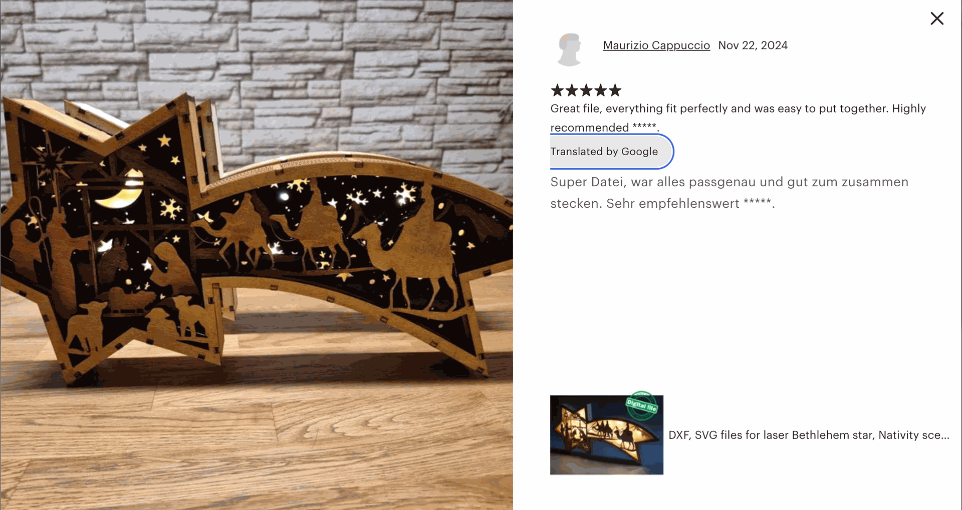Open the DXF, SVG files listing title
962x510 pixels.
[809, 435]
